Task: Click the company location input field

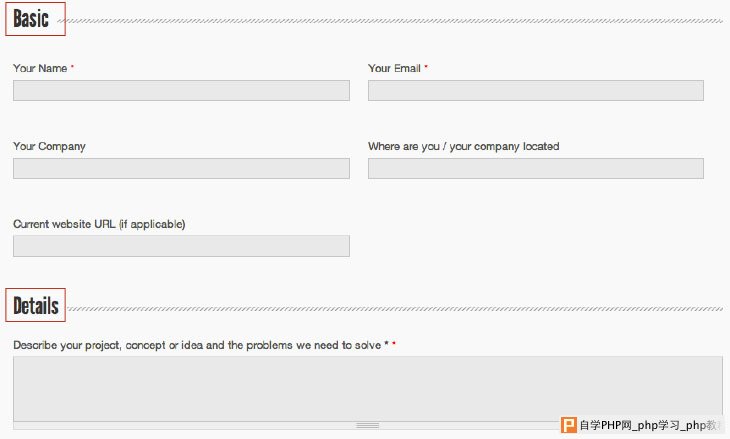Action: click(536, 168)
